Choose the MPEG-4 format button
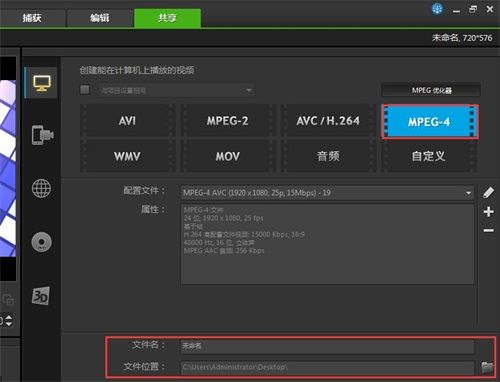Image resolution: width=500 pixels, height=382 pixels. tap(430, 122)
